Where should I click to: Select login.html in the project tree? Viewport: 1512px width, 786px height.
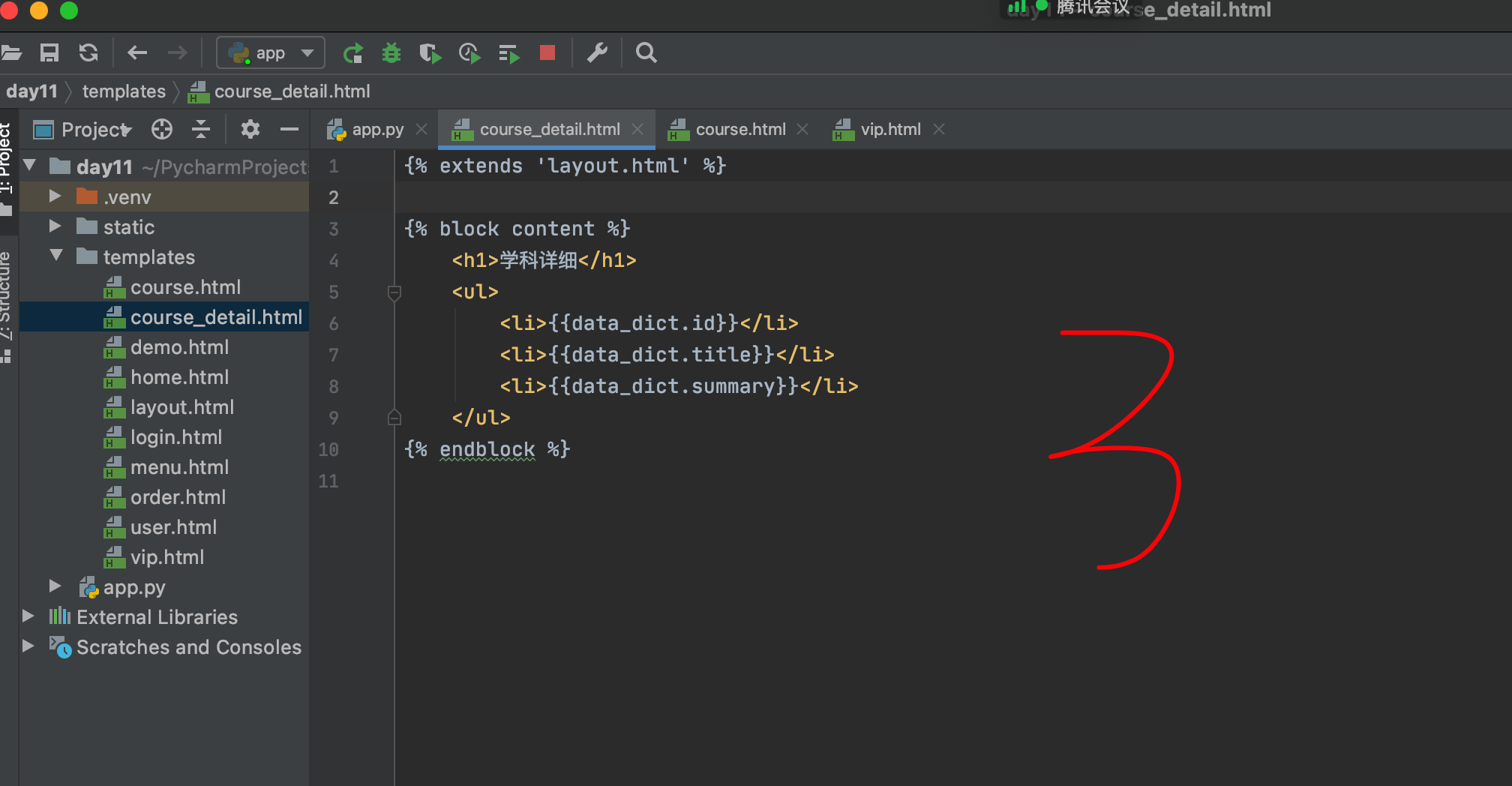175,437
